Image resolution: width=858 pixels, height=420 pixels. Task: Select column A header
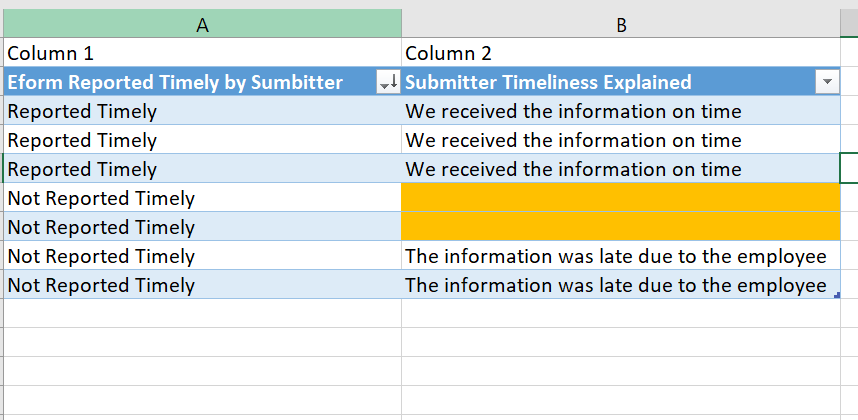point(202,24)
